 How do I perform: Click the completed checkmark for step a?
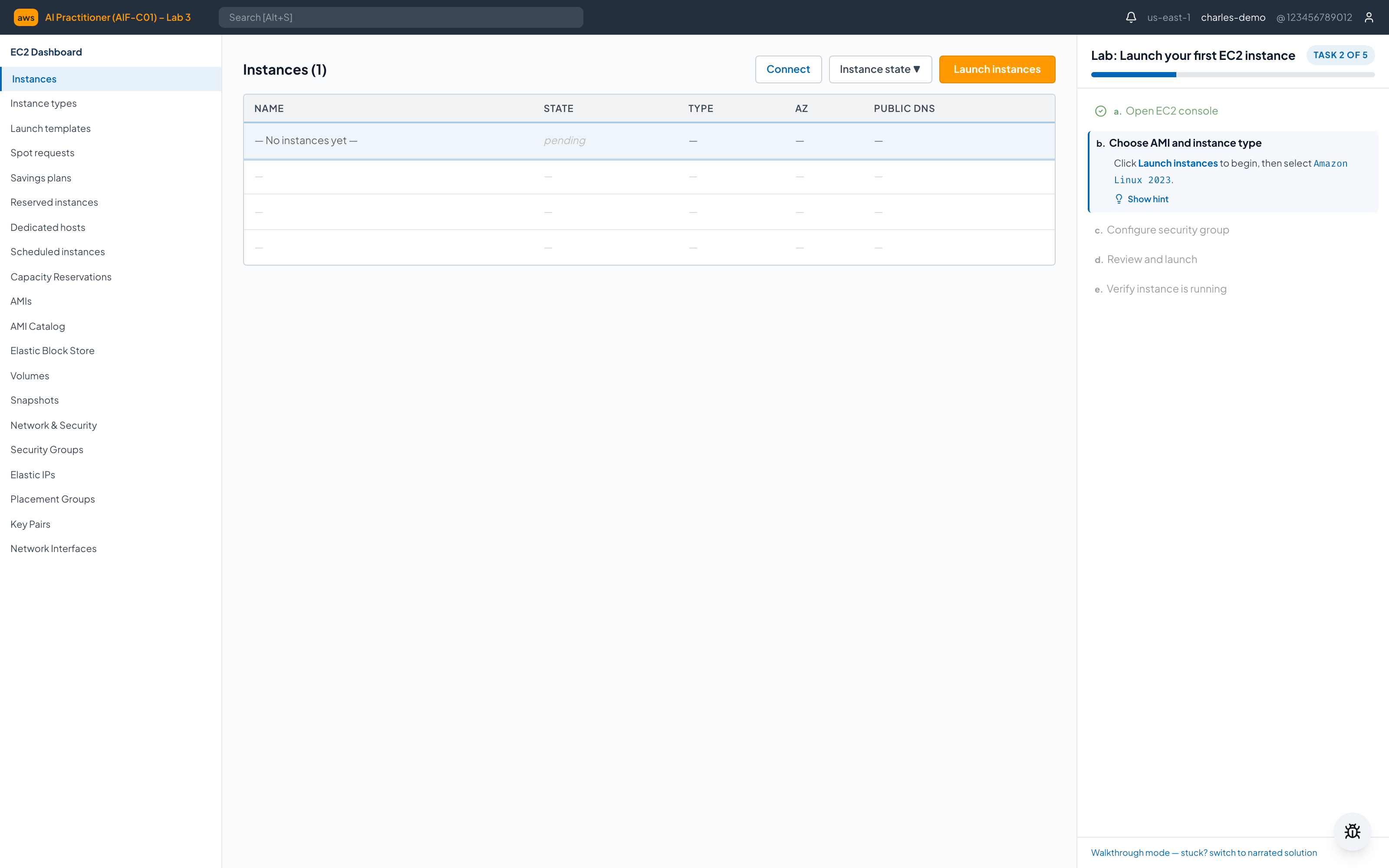(1100, 111)
